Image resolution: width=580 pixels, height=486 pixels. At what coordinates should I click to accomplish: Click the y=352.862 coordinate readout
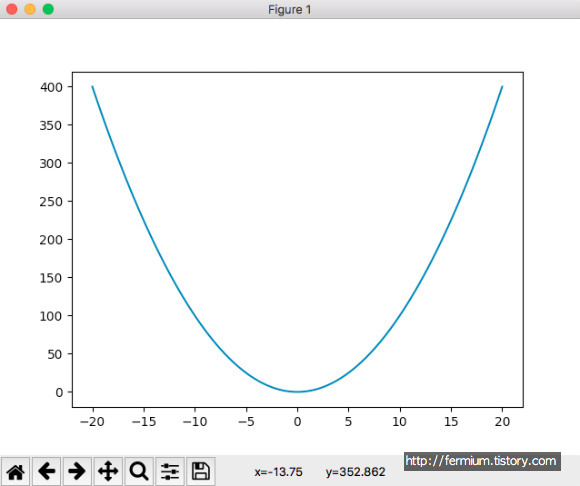coord(355,472)
